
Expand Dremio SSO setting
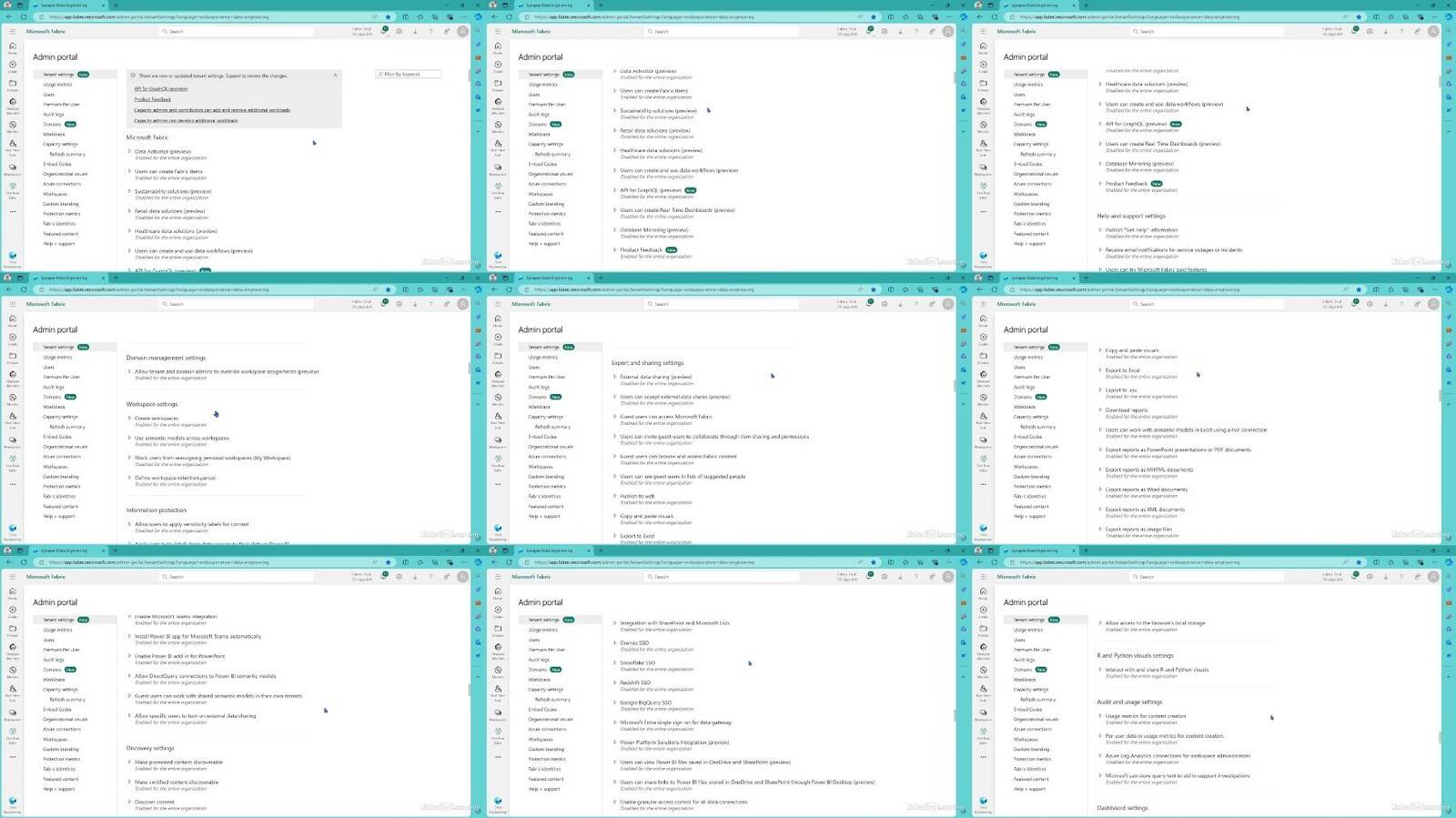coord(615,643)
